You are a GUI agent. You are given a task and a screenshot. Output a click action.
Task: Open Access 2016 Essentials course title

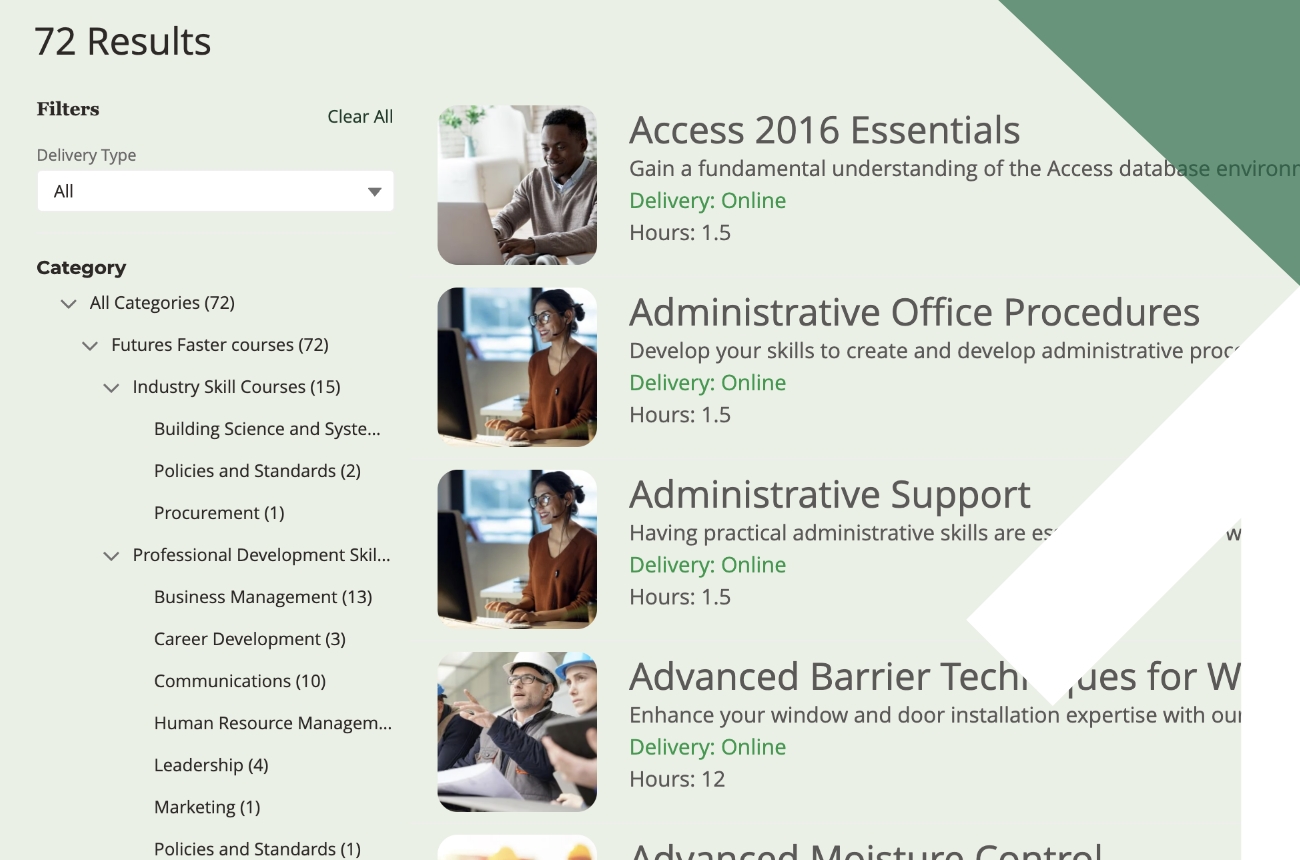point(825,130)
